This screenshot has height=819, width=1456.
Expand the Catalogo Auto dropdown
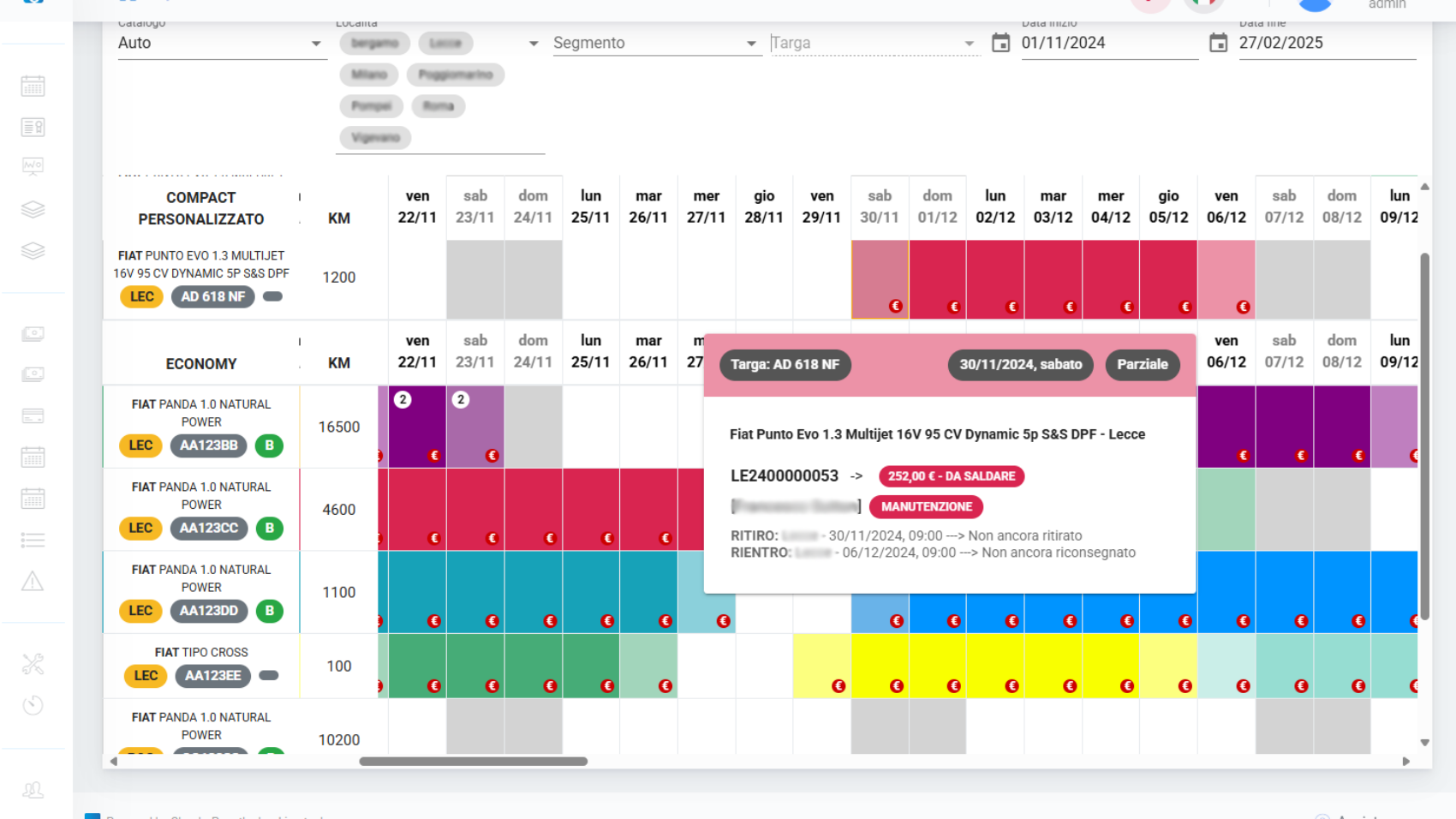click(316, 44)
